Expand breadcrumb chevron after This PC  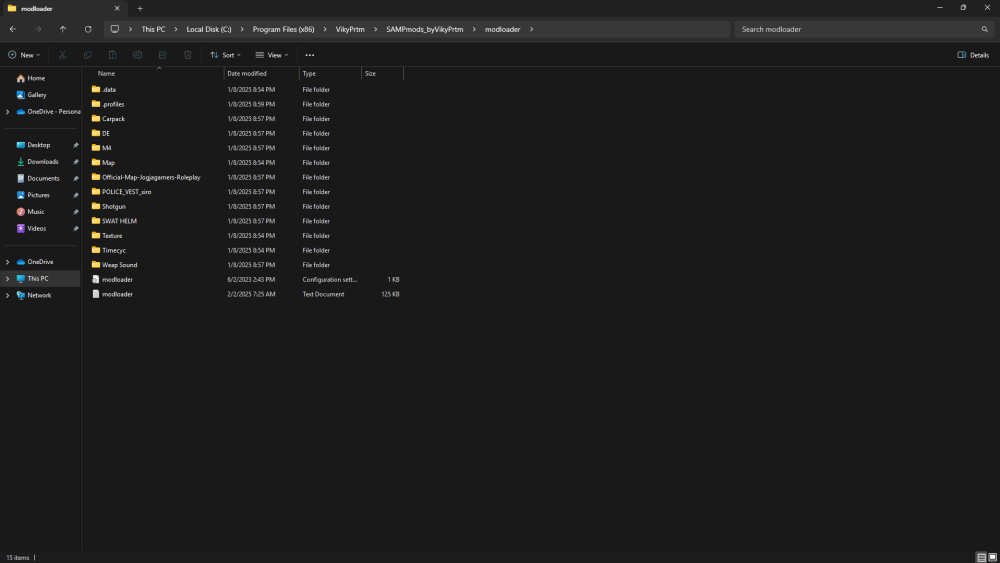tap(176, 29)
